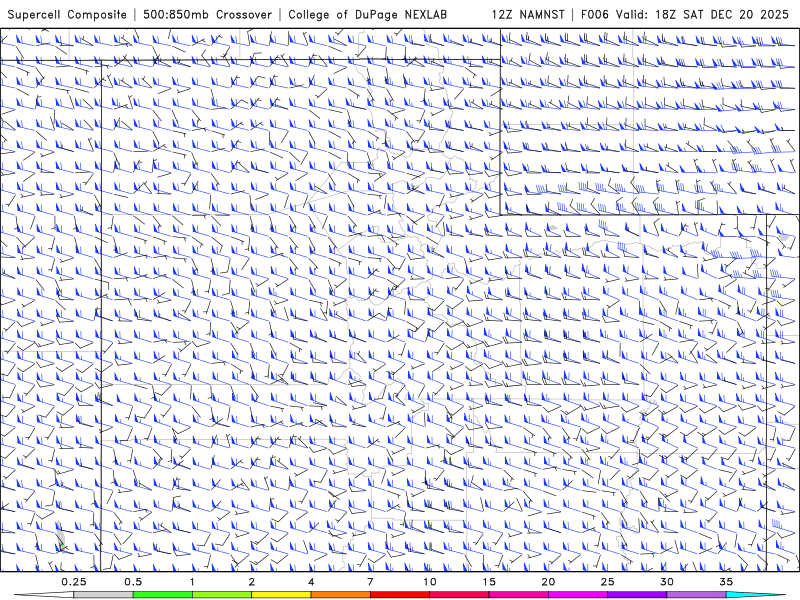800x600 pixels.
Task: Click the yellow 2–4 legend segment
Action: tap(281, 595)
